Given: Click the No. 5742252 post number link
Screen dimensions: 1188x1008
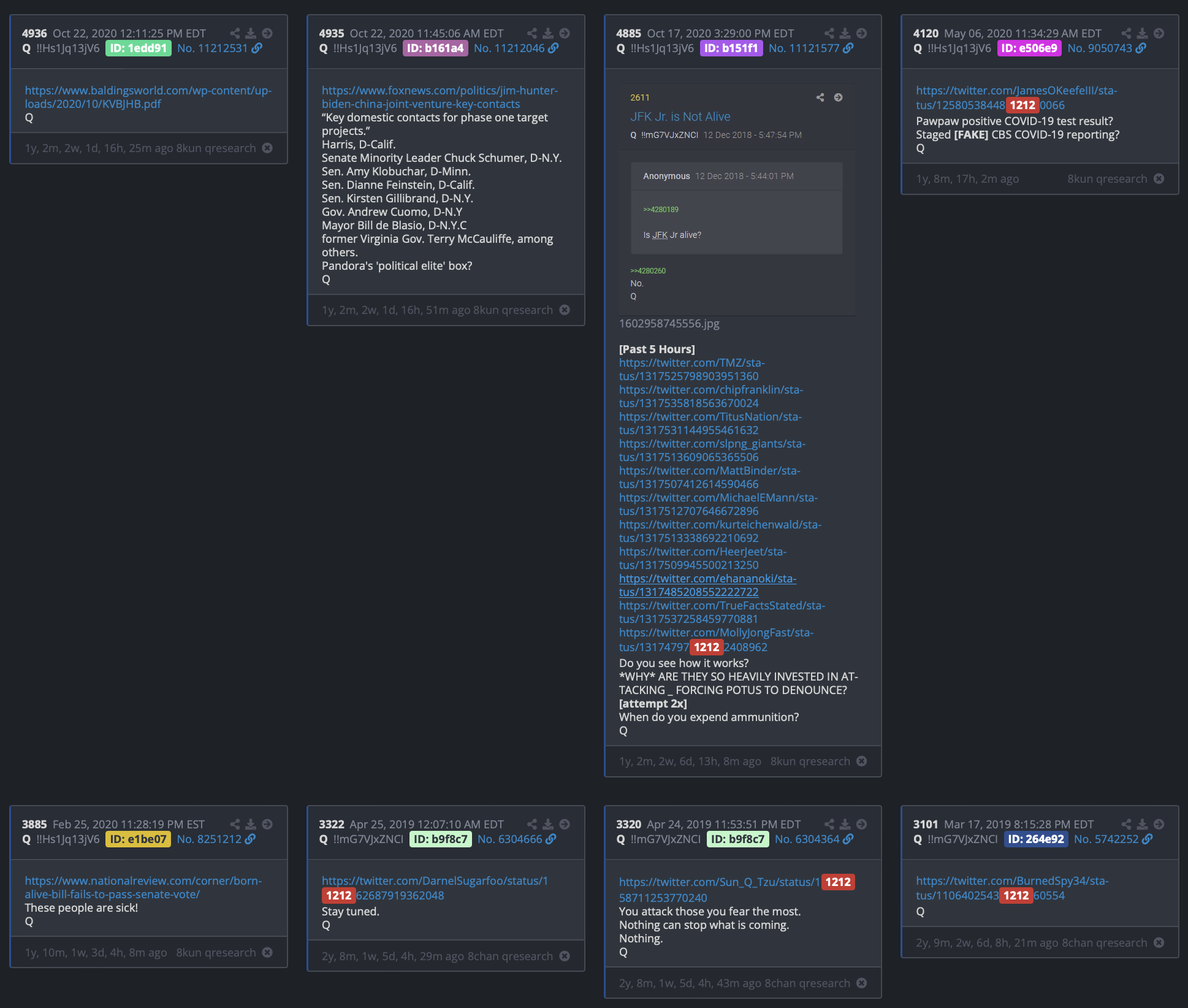Looking at the screenshot, I should [1106, 839].
